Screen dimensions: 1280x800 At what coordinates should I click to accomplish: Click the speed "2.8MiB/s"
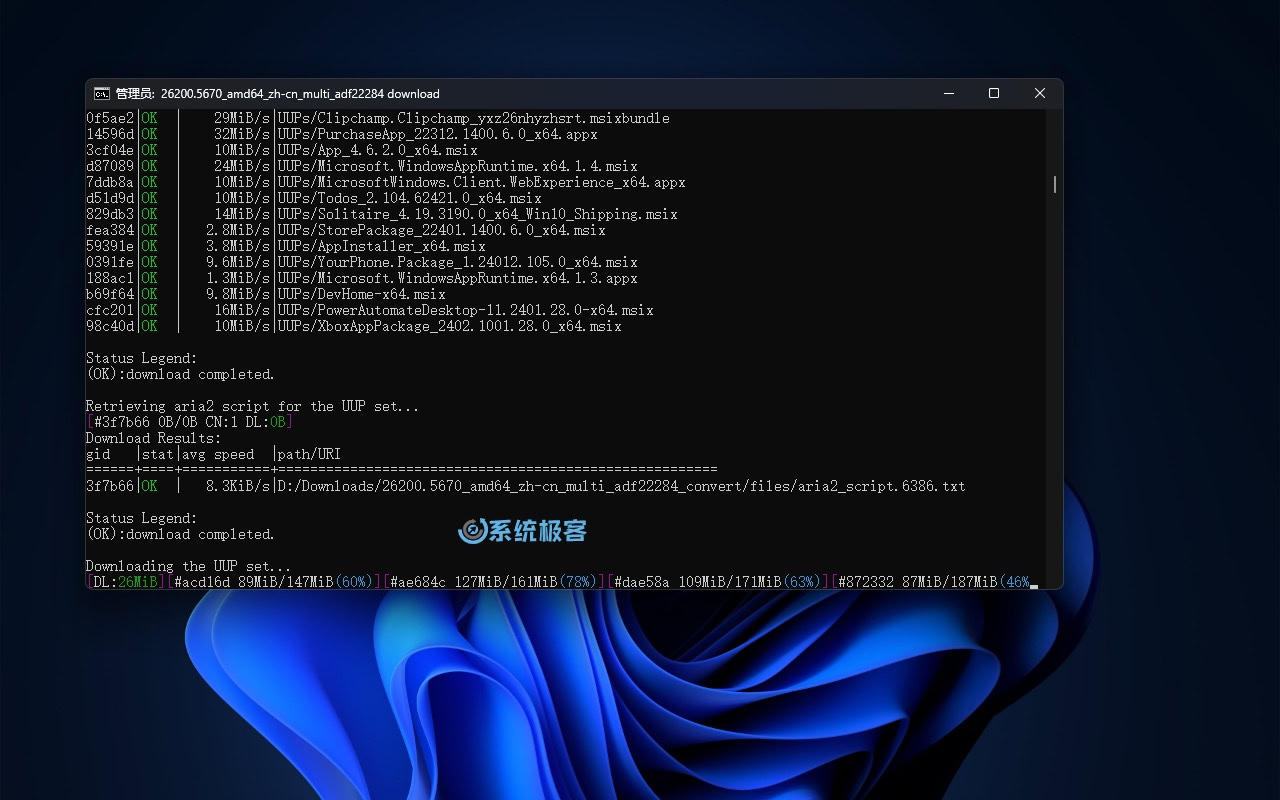pos(238,230)
